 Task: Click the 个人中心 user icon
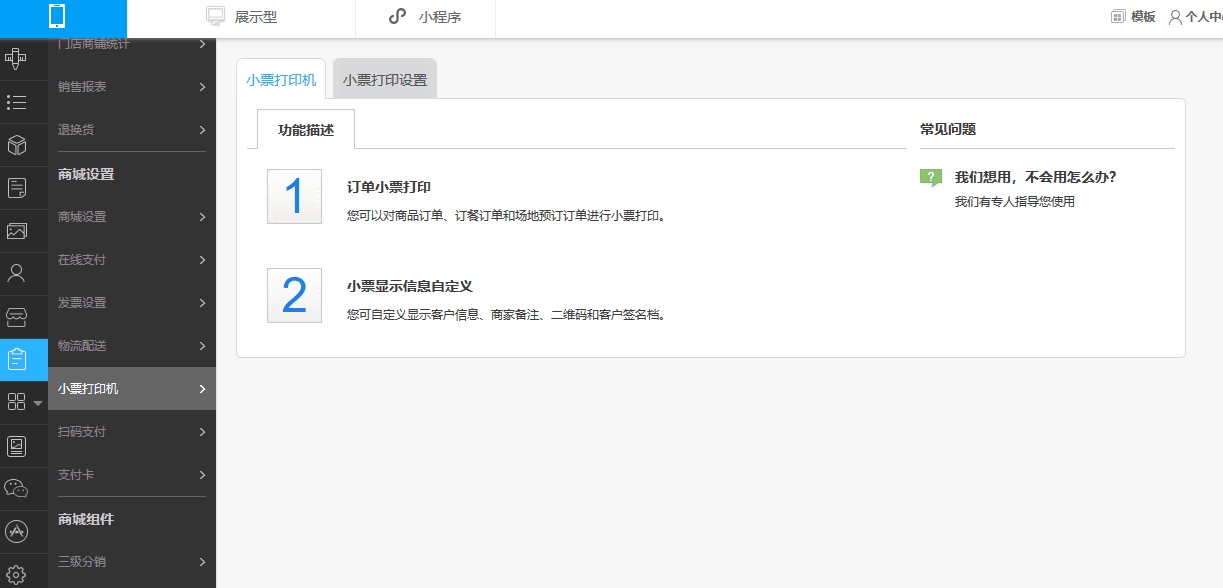[x=1175, y=17]
